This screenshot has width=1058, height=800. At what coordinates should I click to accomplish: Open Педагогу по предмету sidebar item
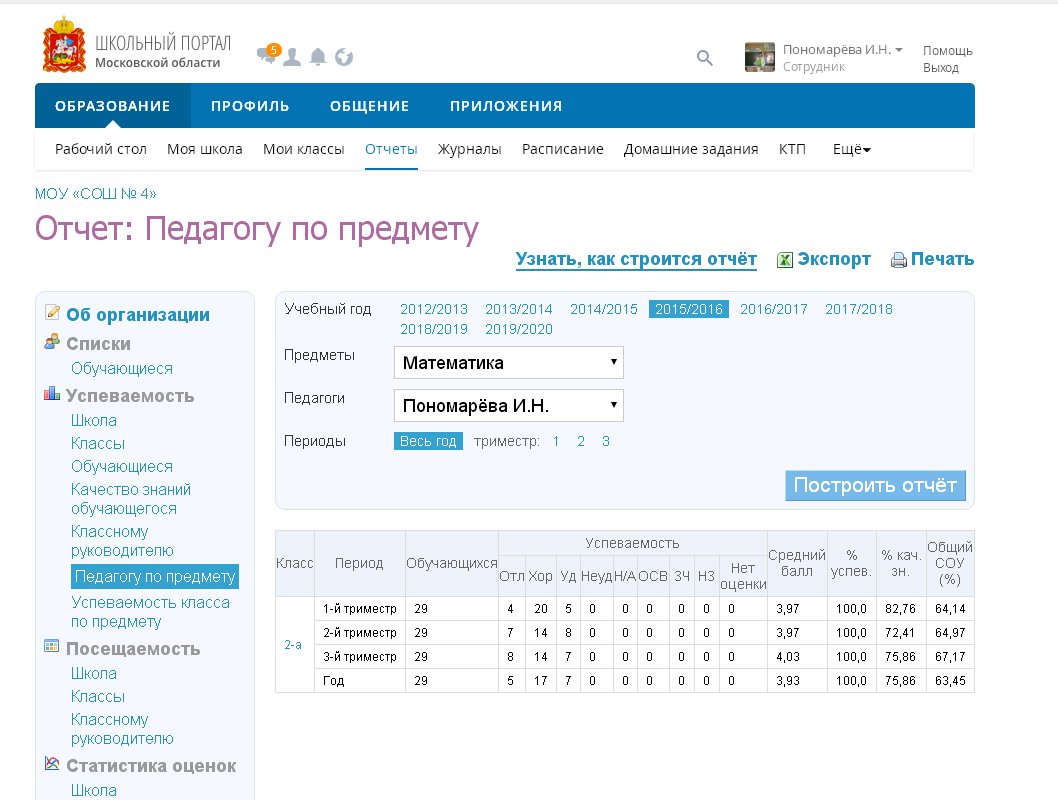tap(155, 576)
